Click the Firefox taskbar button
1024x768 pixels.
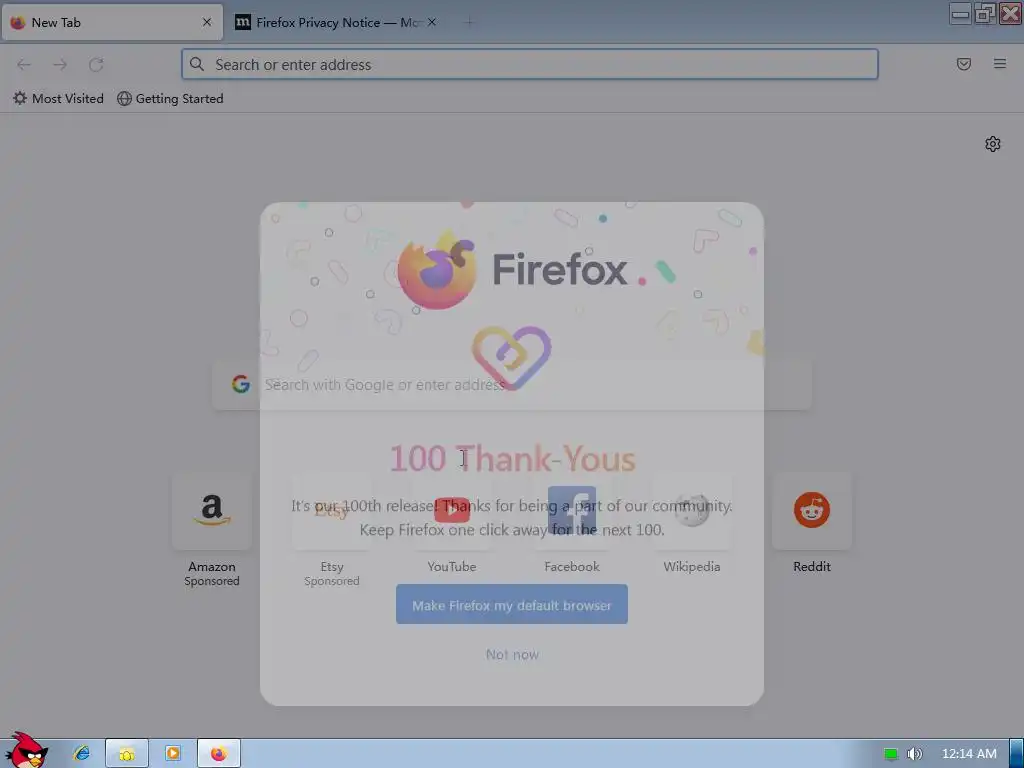click(219, 754)
